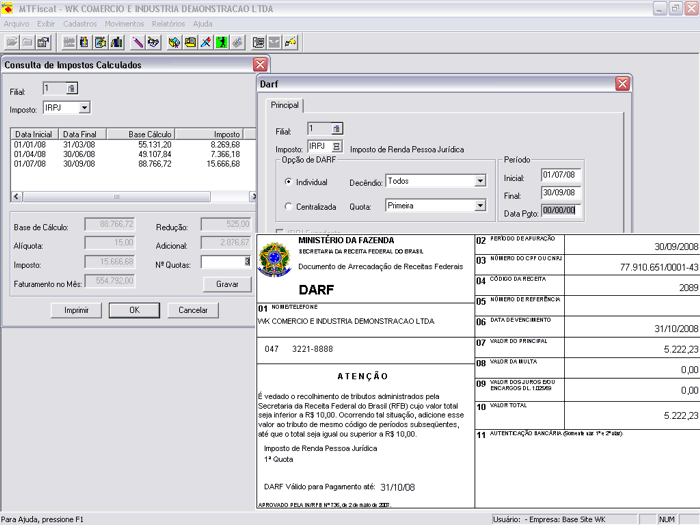
Task: Open Filial lookup icon in Darf window
Action: pyautogui.click(x=336, y=129)
